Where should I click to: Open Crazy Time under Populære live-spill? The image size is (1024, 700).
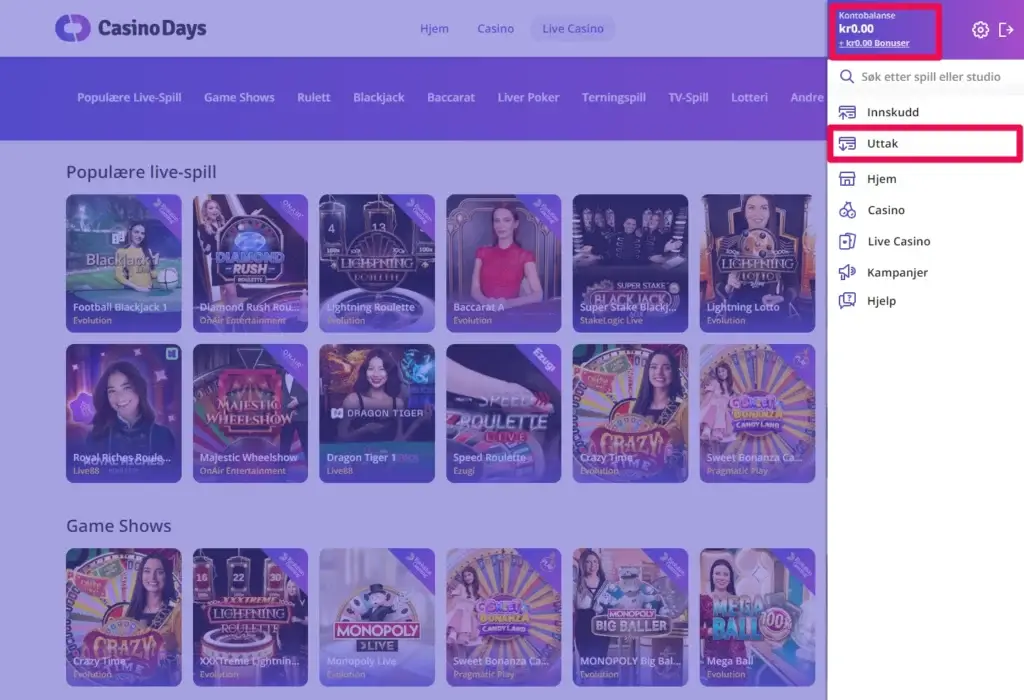[x=630, y=413]
